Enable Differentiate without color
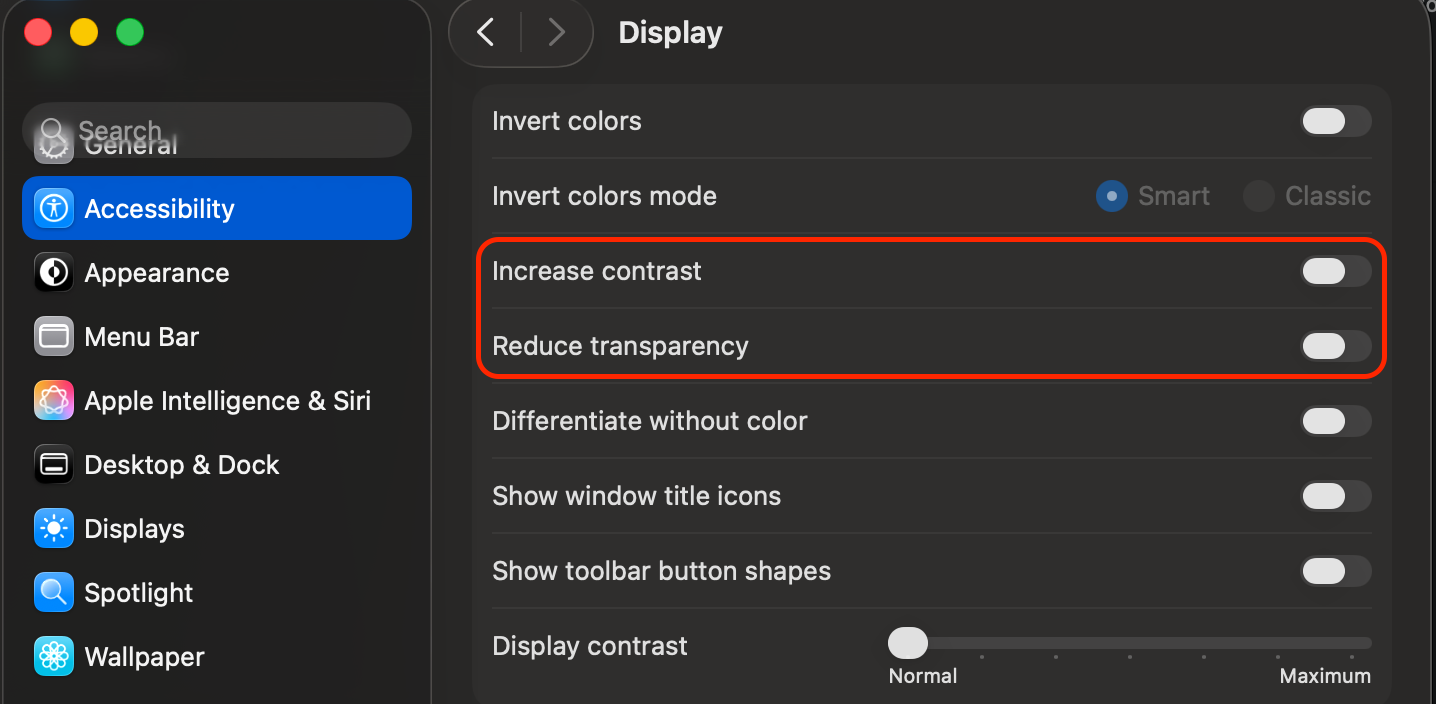This screenshot has width=1436, height=704. click(x=1335, y=421)
